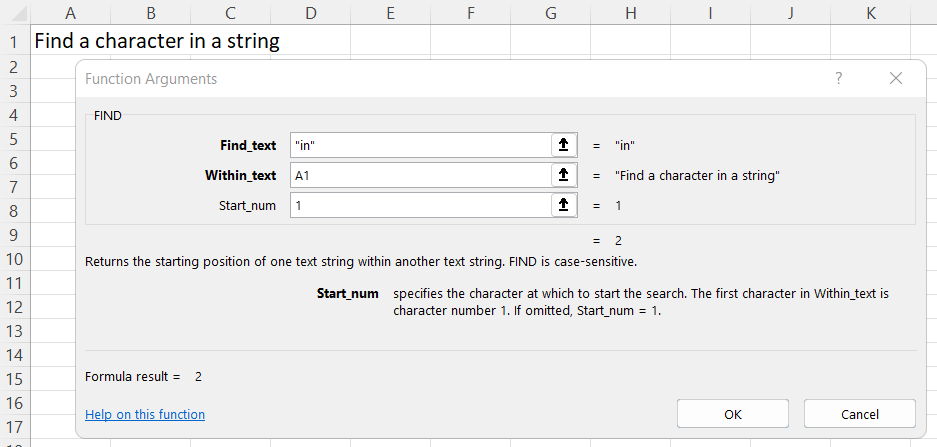
Task: Click inside the Find_text input field
Action: (420, 145)
